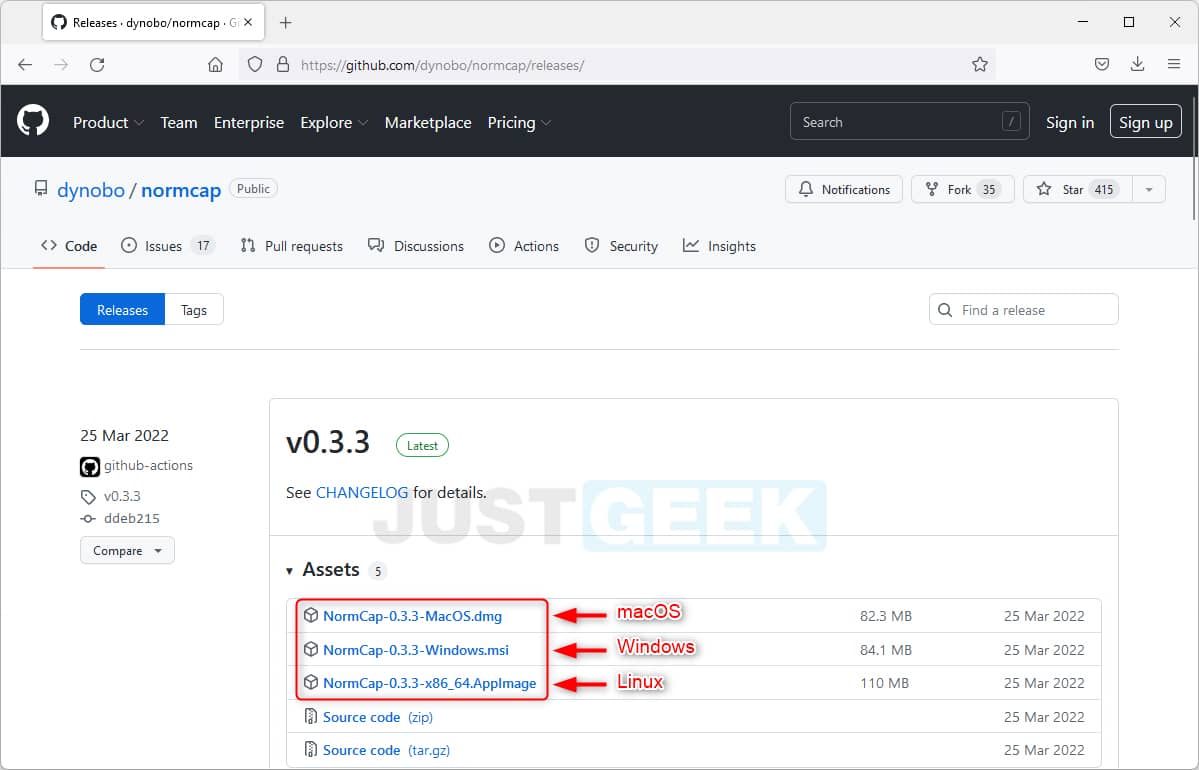This screenshot has width=1199, height=770.
Task: Reload the page with refresh icon
Action: coord(97,65)
